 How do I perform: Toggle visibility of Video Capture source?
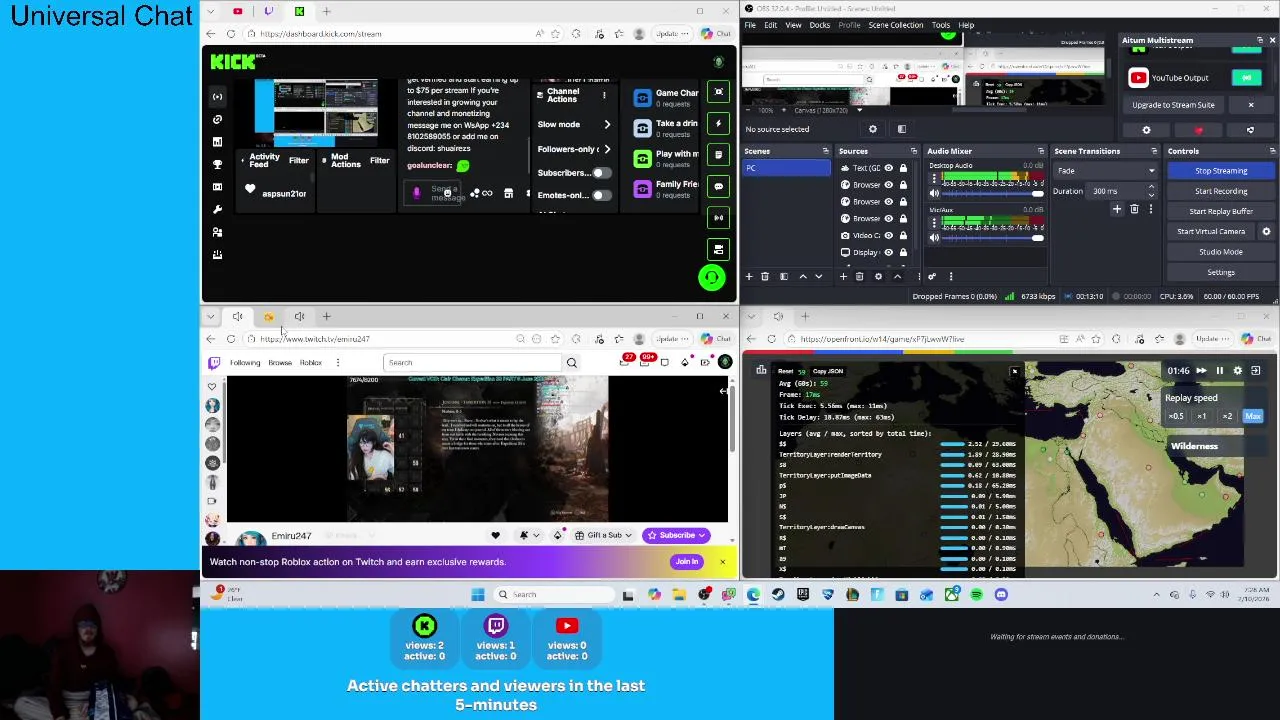click(x=888, y=235)
